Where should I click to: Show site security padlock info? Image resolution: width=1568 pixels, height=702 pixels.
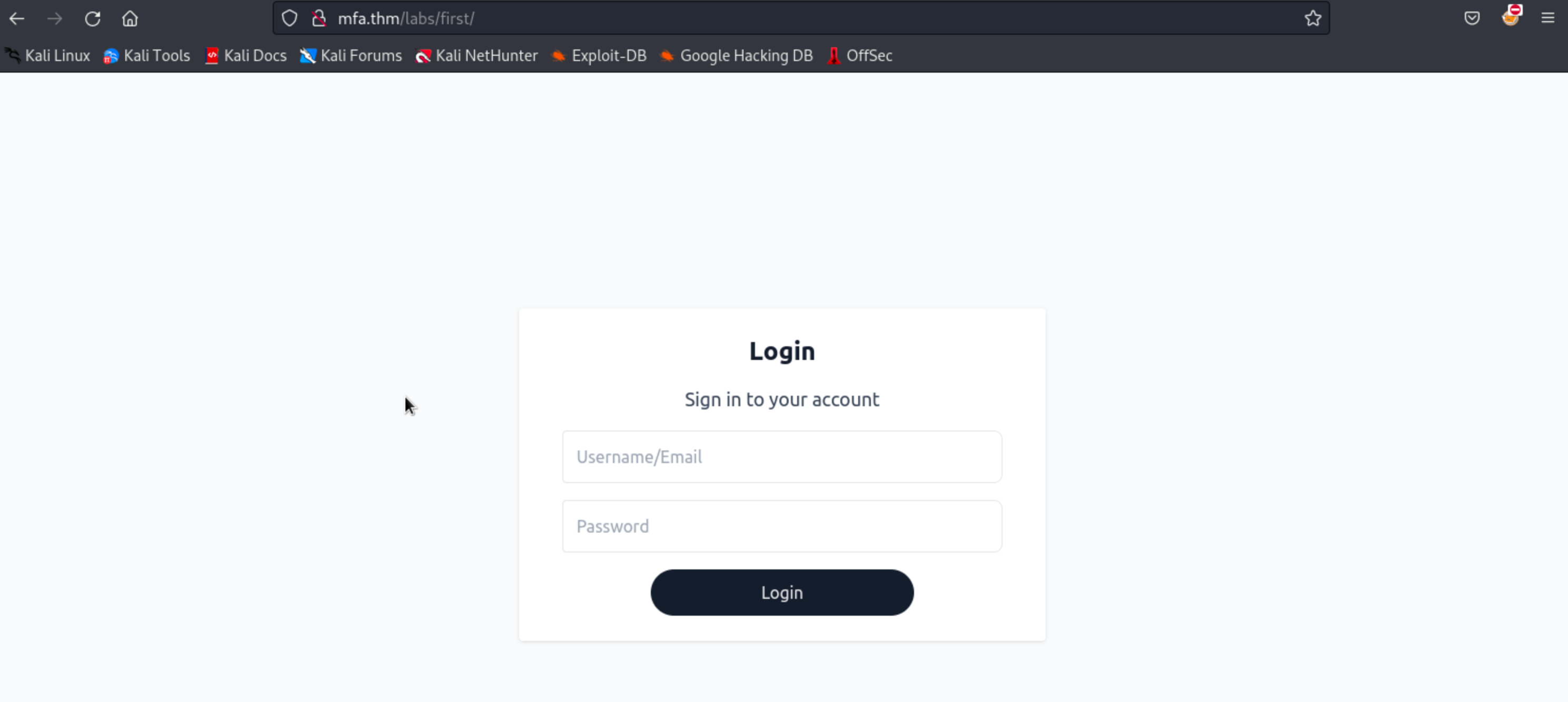coord(319,18)
